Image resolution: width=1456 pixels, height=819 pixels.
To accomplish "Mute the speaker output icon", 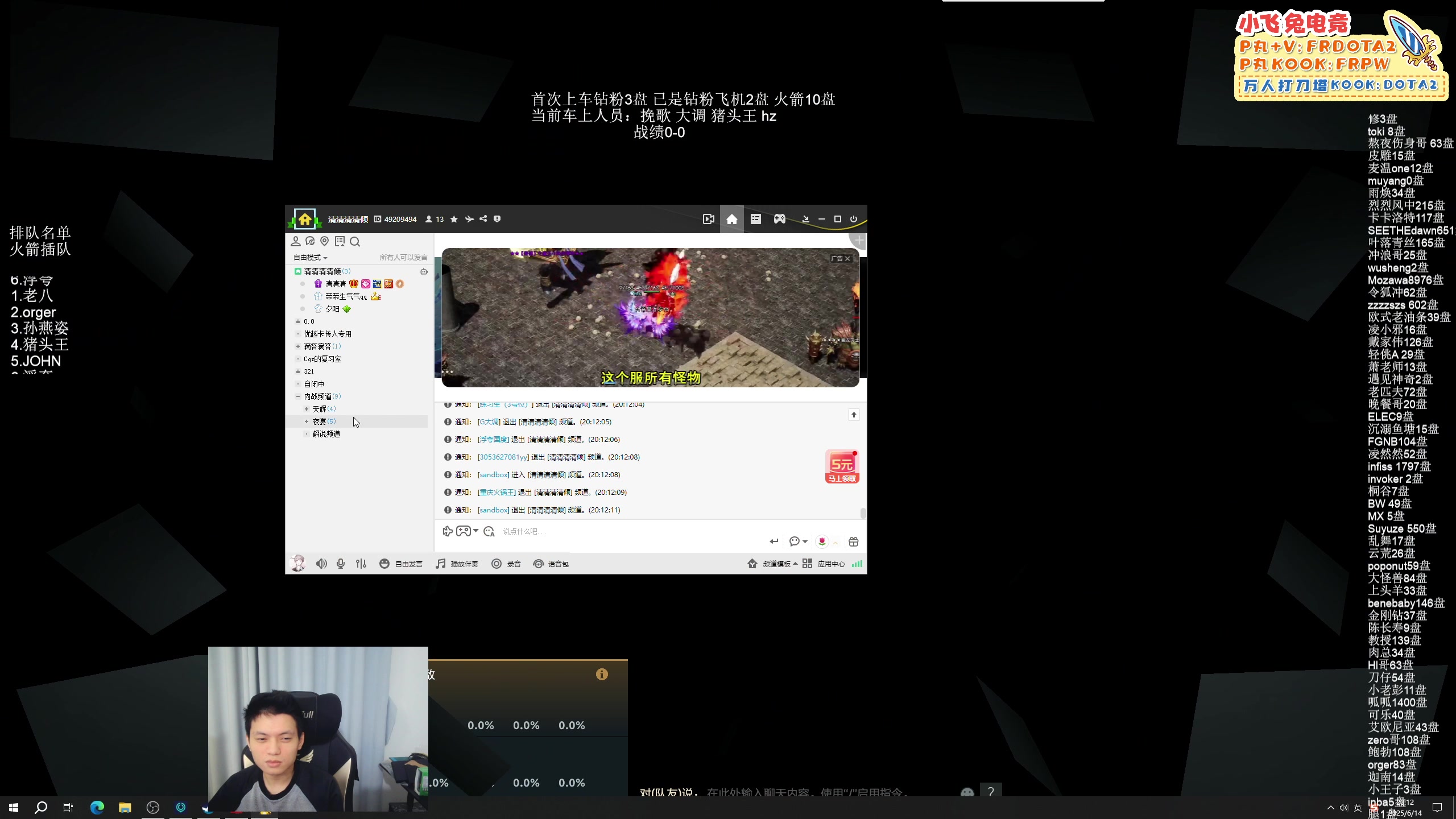I will (x=321, y=564).
